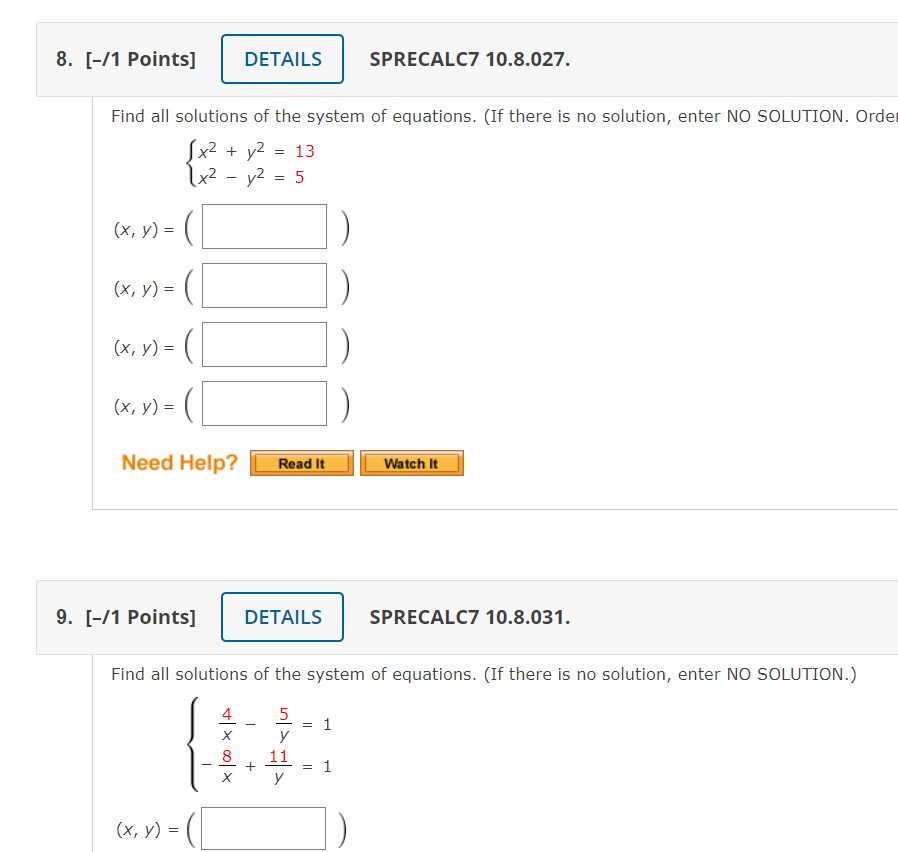Screen dimensions: 898x852
Task: Focus the (x, y) answer box in question 9
Action: 264,828
